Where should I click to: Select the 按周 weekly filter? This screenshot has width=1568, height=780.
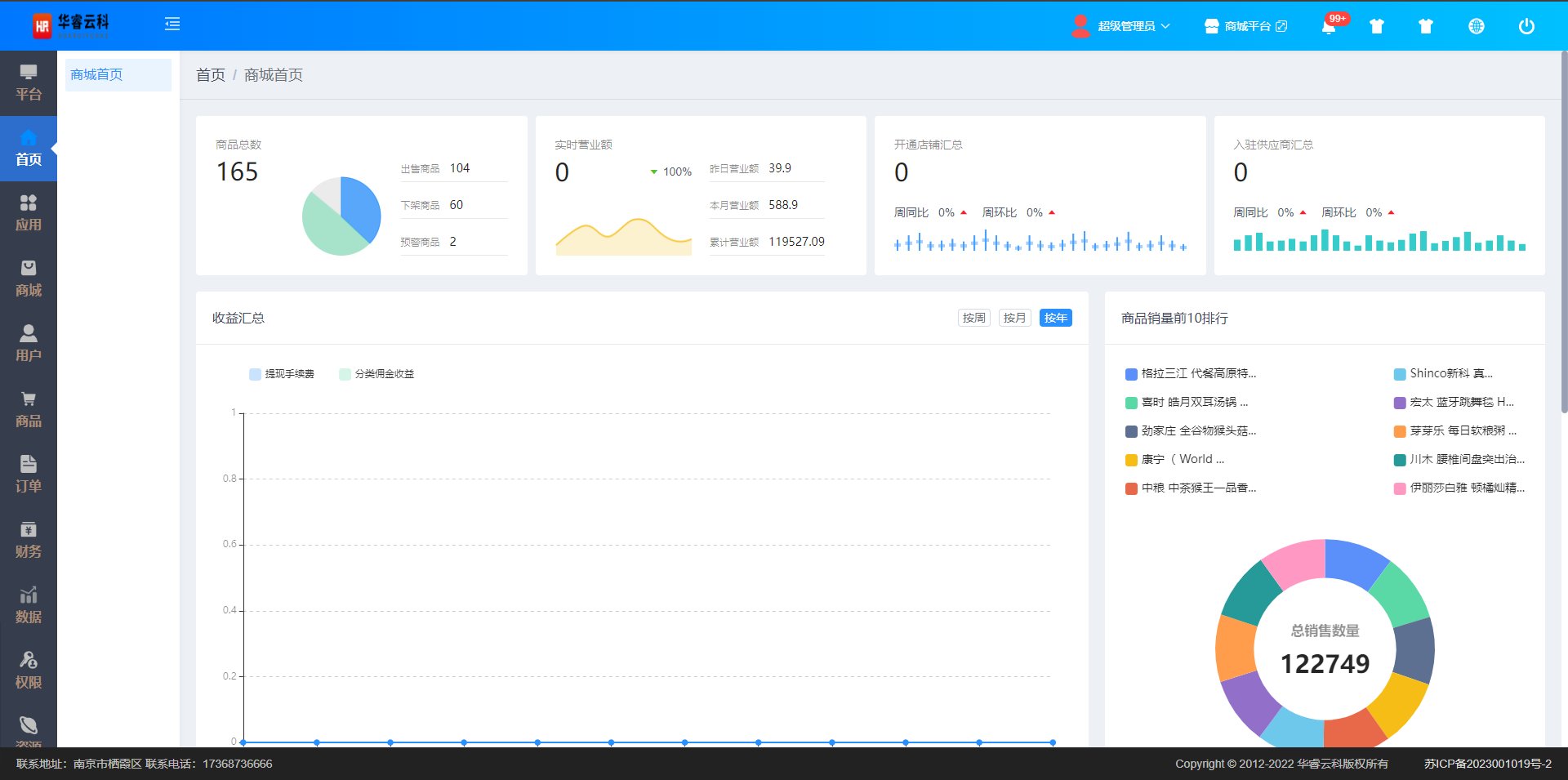[x=973, y=318]
